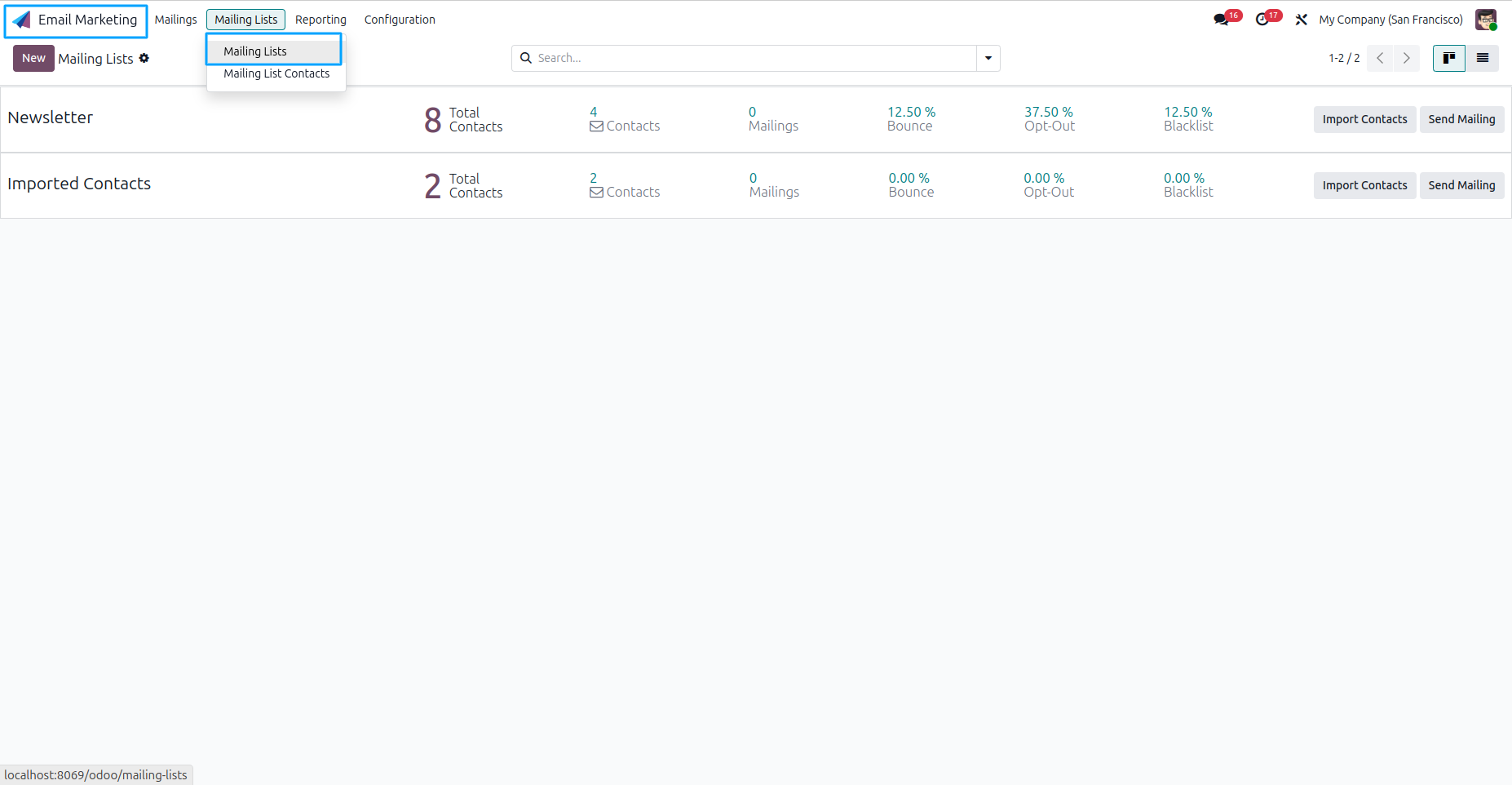The width and height of the screenshot is (1512, 785).
Task: Open Newsletter 37.50 % Opt-Out stat
Action: (1050, 119)
